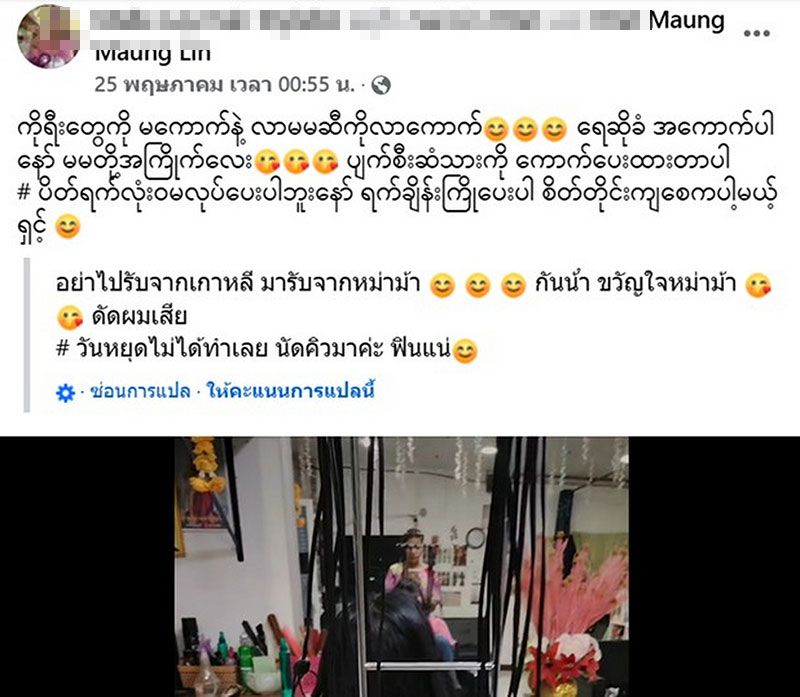Click the Burmese original post text

(397, 177)
